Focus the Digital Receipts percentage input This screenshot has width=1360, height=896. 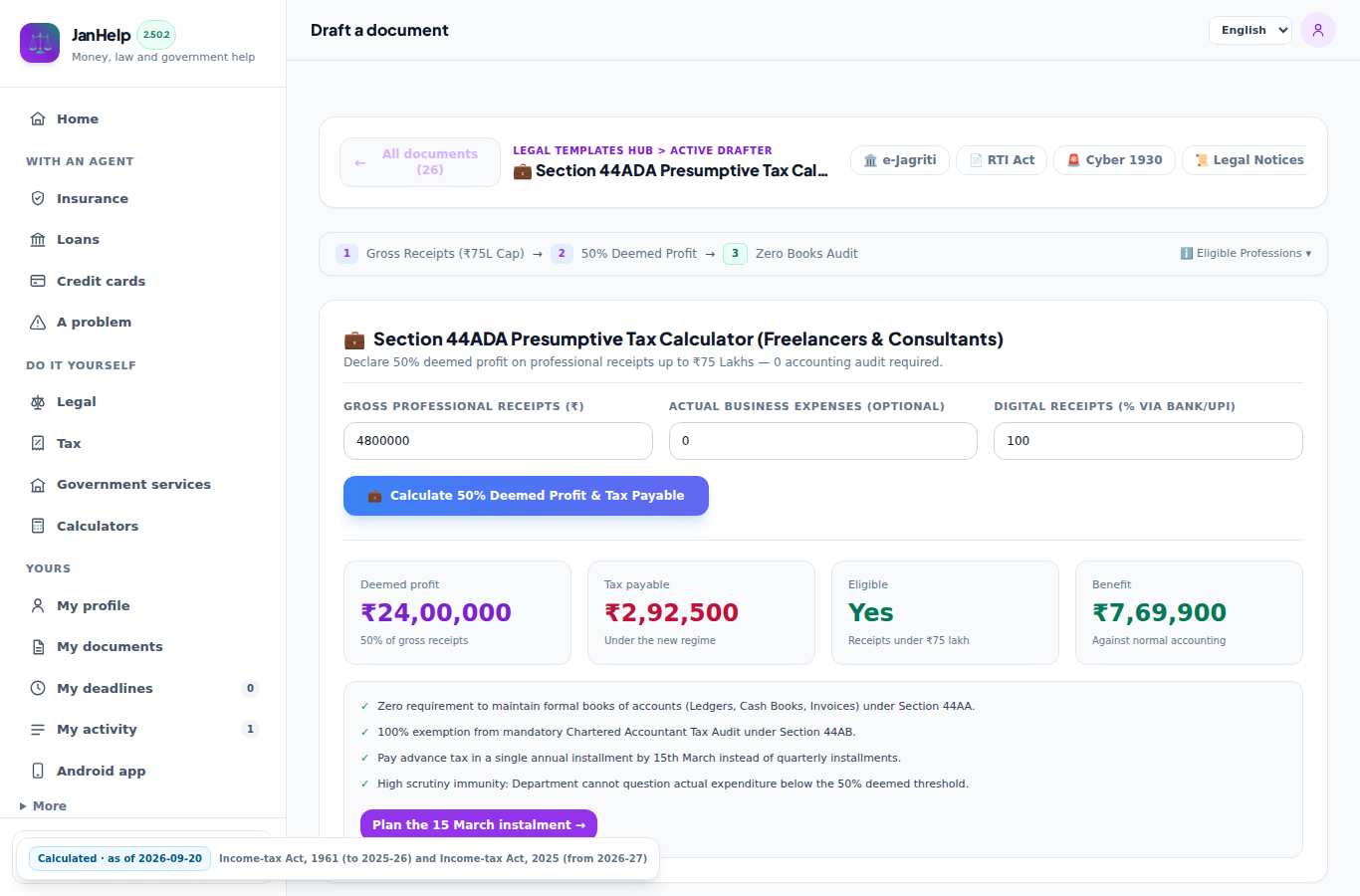[x=1148, y=441]
